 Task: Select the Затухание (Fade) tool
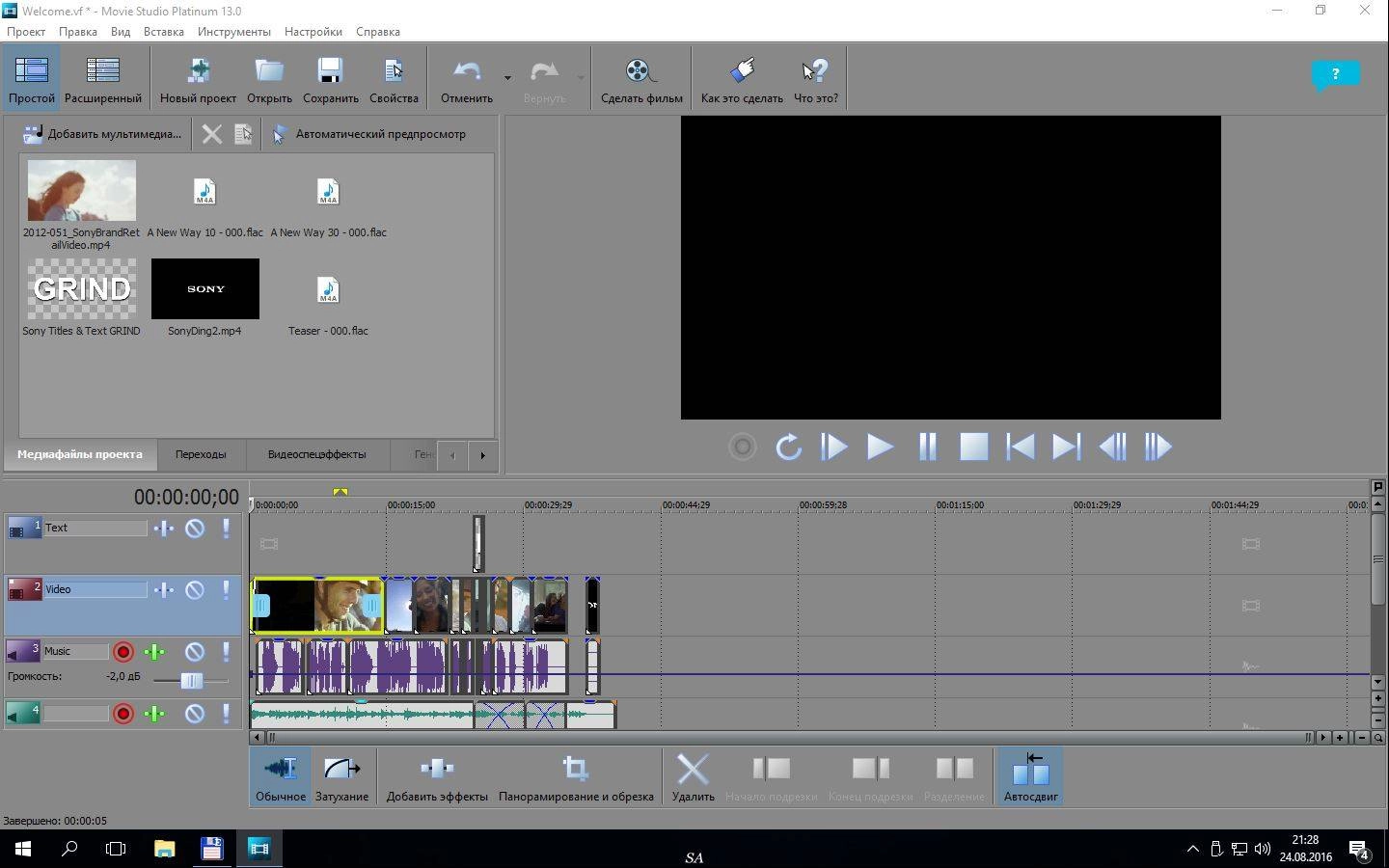[x=341, y=776]
